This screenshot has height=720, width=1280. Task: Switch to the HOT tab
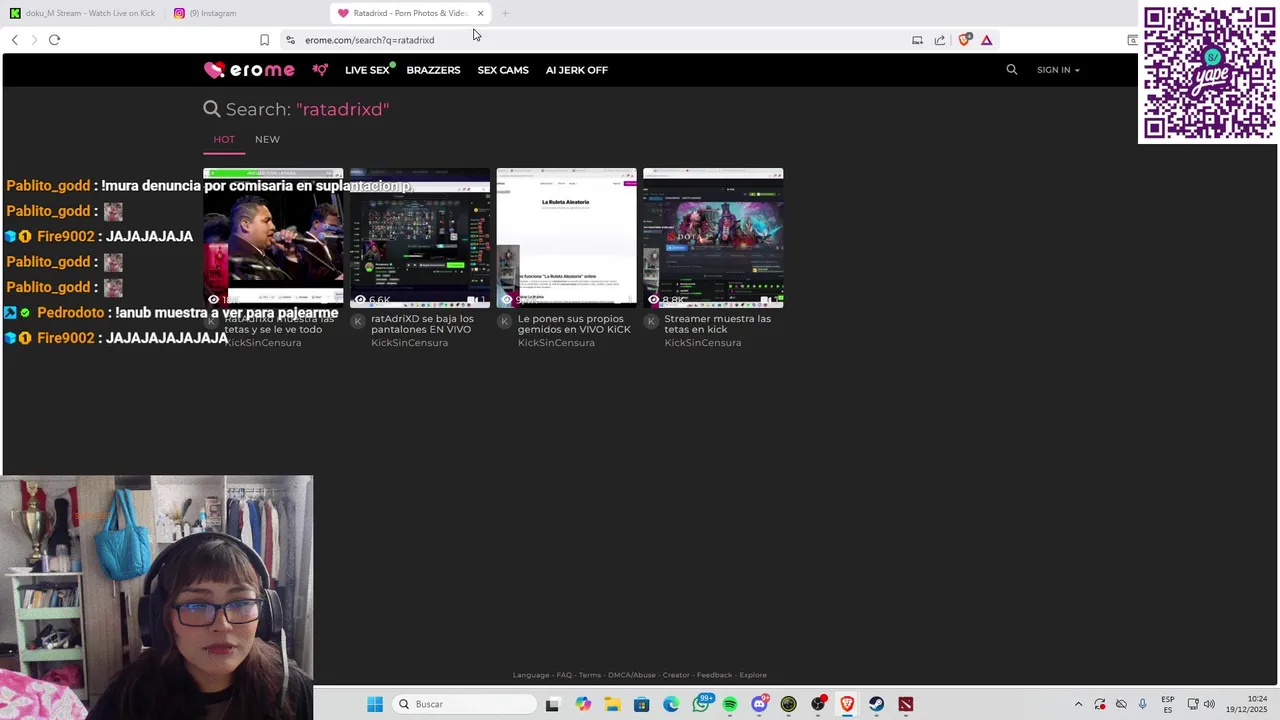click(x=224, y=139)
